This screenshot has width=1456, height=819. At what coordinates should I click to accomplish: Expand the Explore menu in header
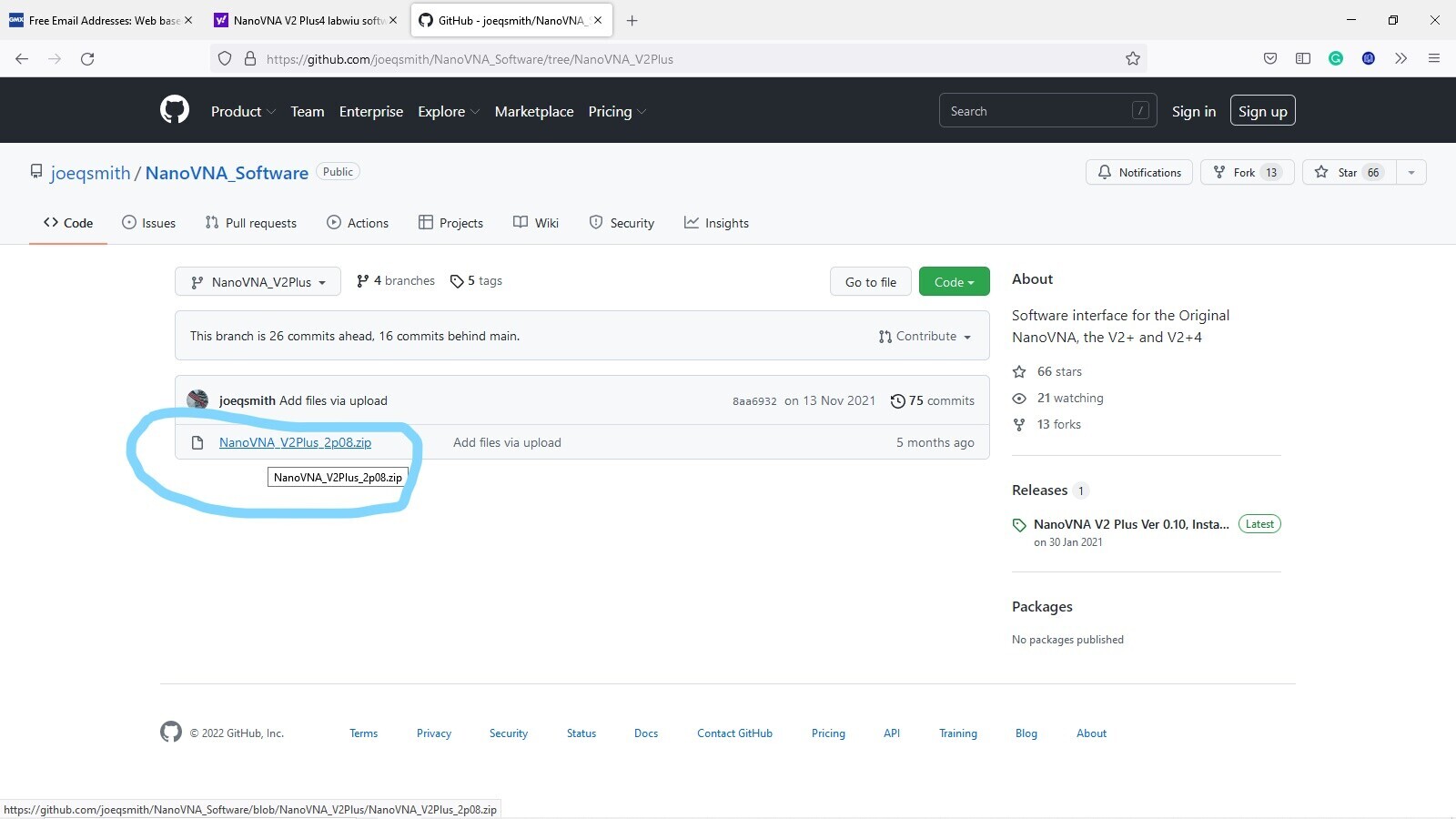[449, 111]
